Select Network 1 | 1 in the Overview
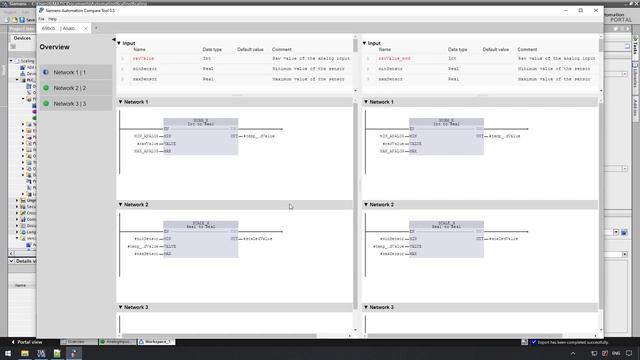The height and width of the screenshot is (360, 640). point(76,72)
